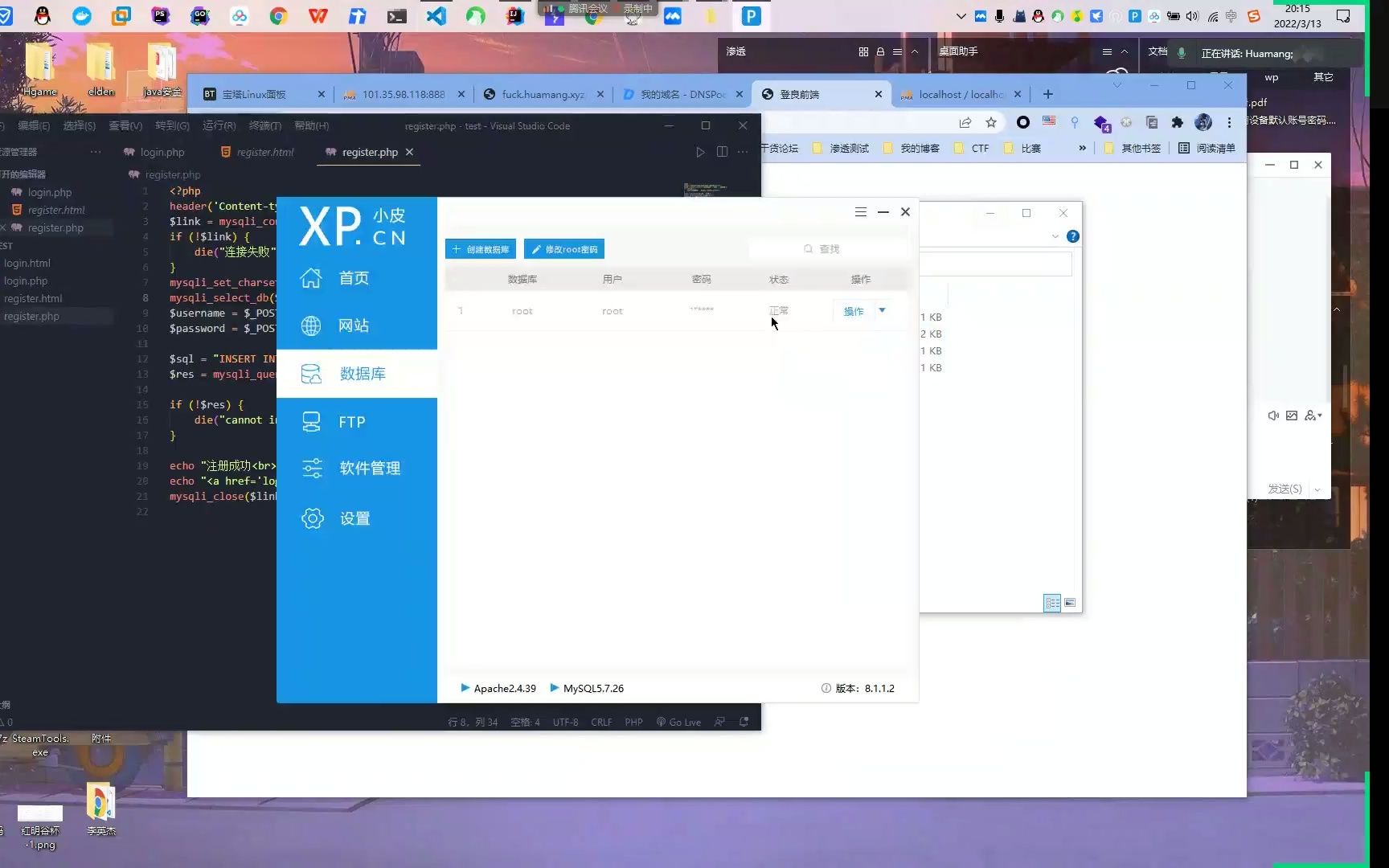1389x868 pixels.
Task: Click the split editor icon in VS Code
Action: pos(722,152)
